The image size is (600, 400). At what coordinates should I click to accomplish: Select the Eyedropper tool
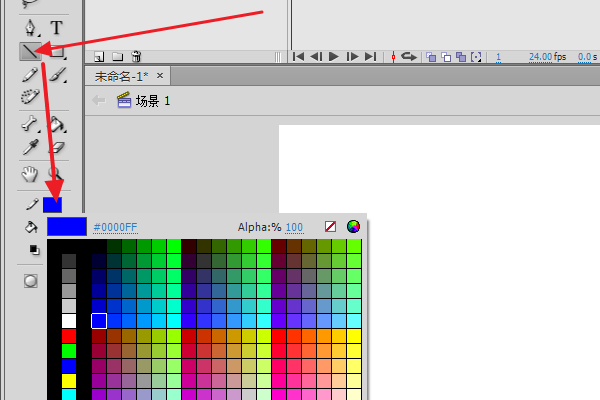click(30, 147)
